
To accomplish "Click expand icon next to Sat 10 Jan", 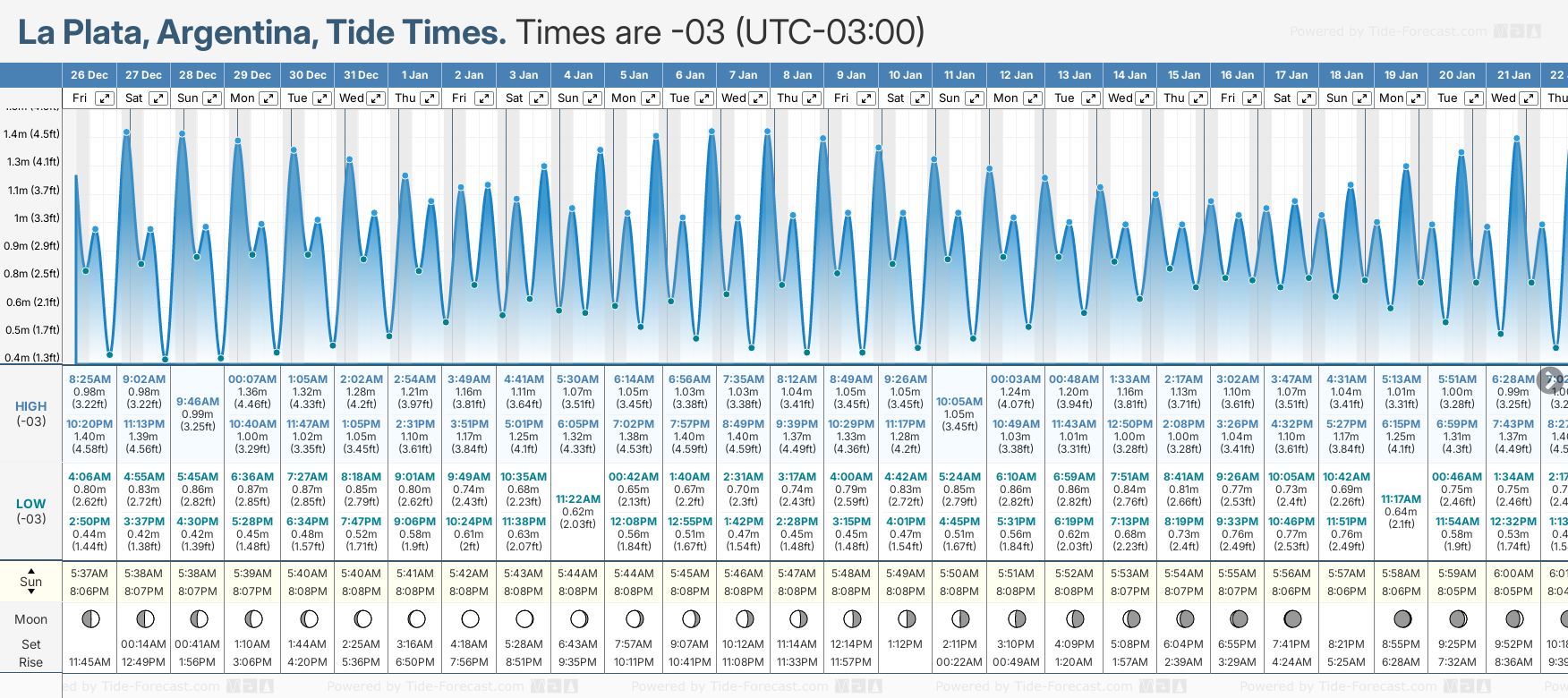I will [x=919, y=98].
